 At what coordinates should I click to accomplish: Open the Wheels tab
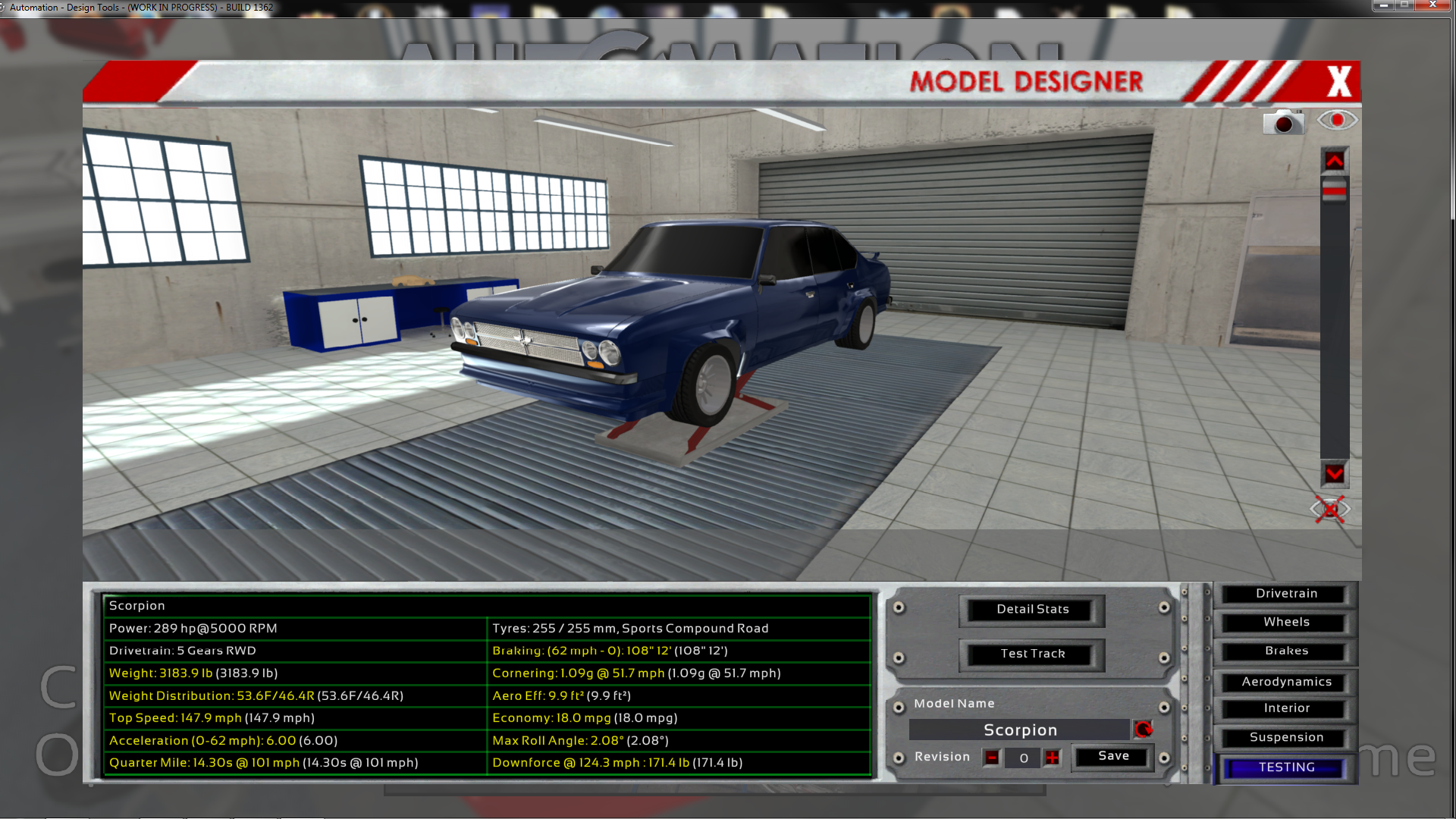tap(1285, 622)
